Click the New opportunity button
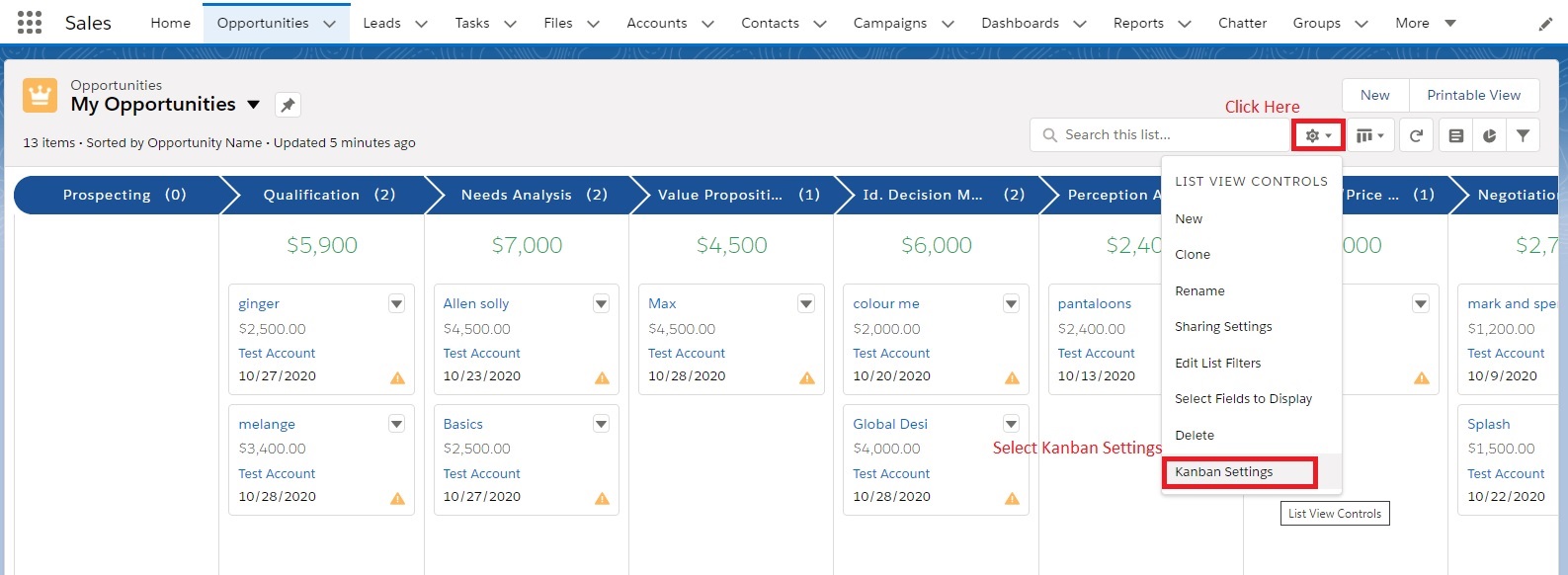 point(1375,95)
